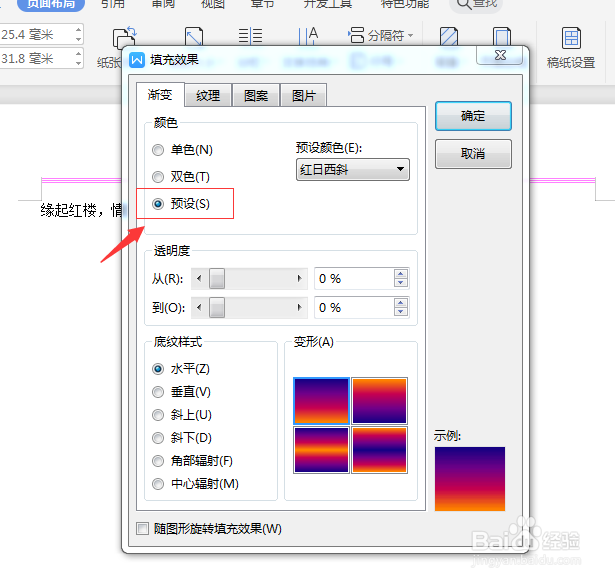This screenshot has width=615, height=581.
Task: Select 中心辐射(M) shading style
Action: (158, 484)
